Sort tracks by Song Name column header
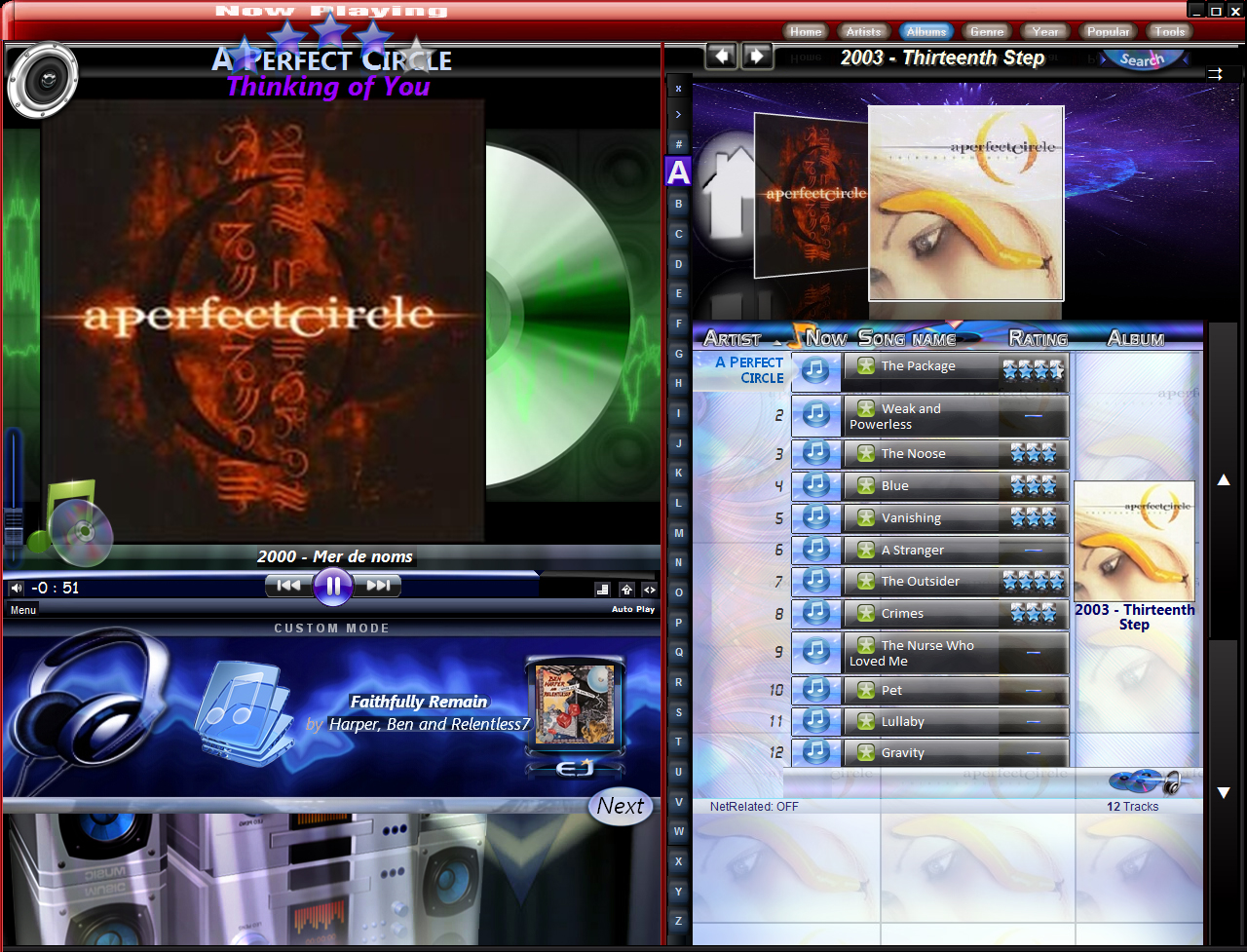This screenshot has height=952, width=1247. tap(907, 338)
